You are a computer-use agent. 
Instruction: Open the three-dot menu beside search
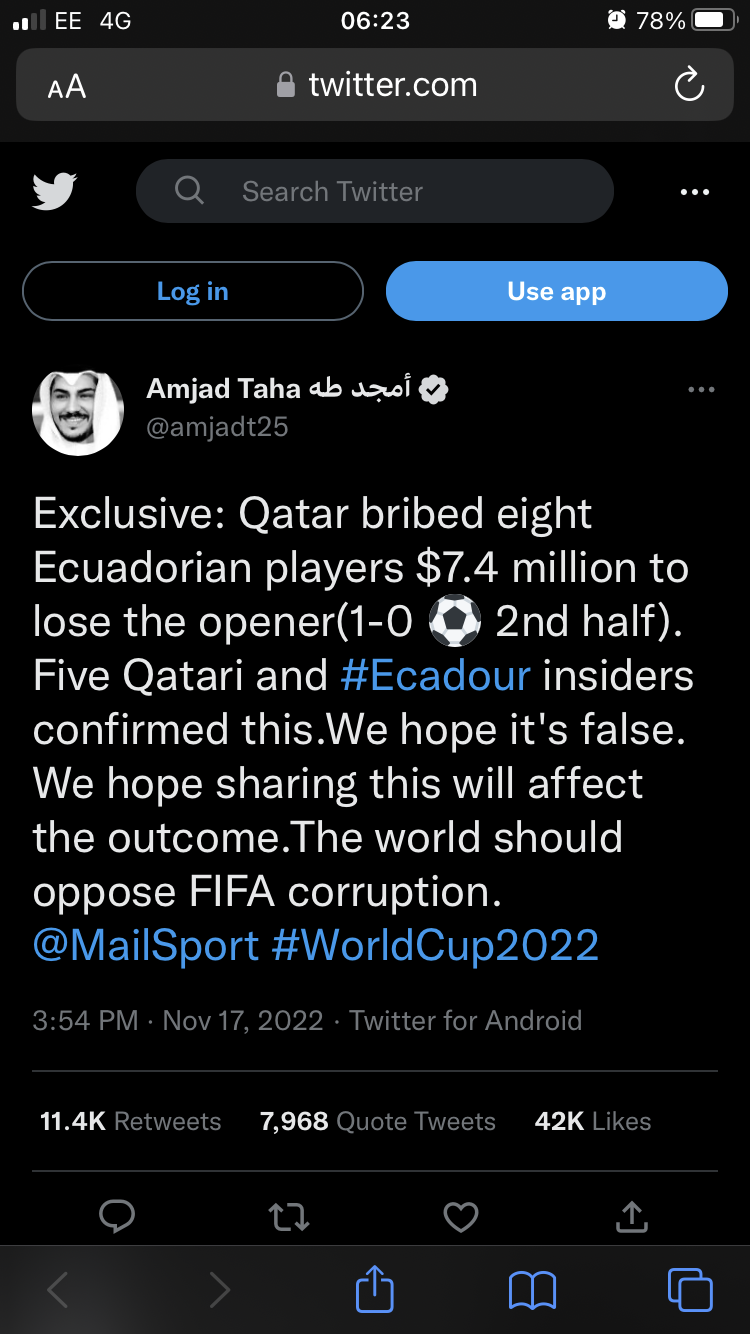tap(694, 192)
